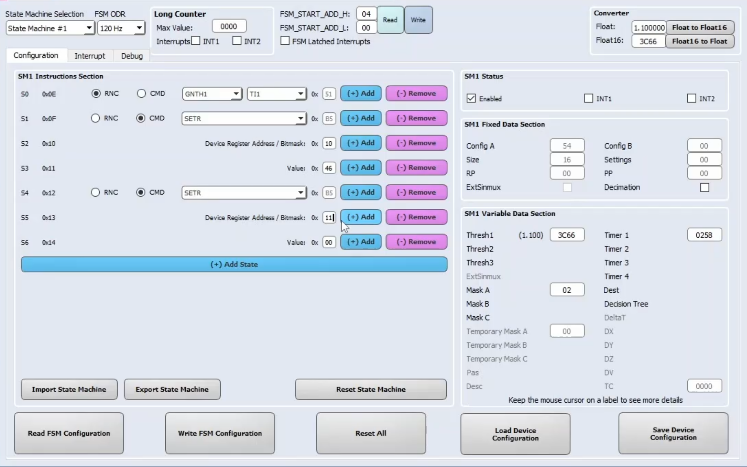Click the Long Counter Max Value field
This screenshot has width=747, height=467.
[229, 27]
